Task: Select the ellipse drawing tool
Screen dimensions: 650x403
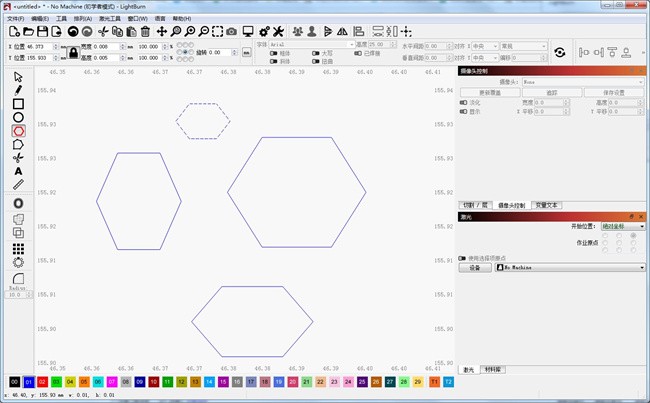Action: 18,117
